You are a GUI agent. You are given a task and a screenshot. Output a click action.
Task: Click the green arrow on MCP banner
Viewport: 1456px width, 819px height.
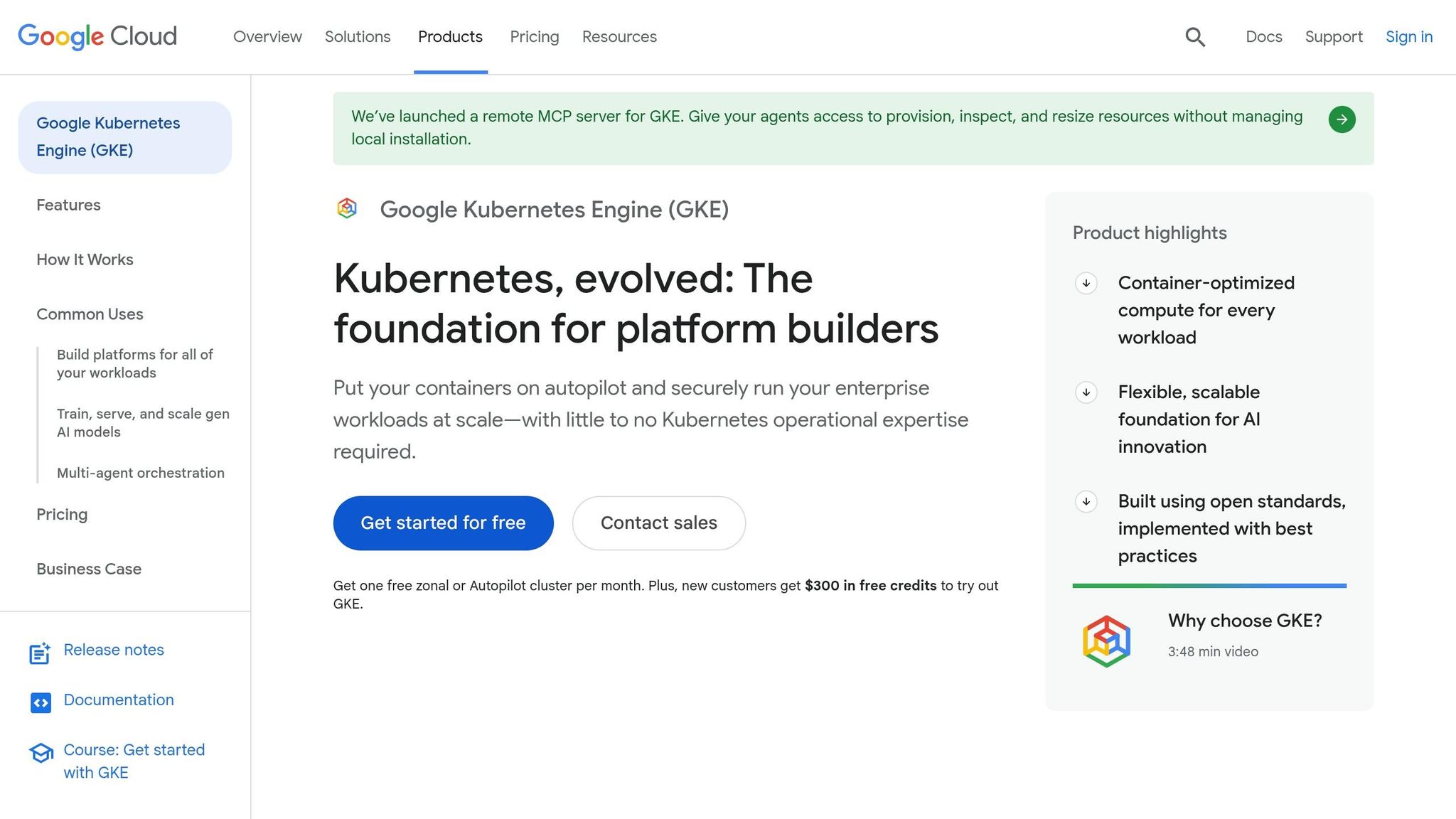pos(1342,119)
